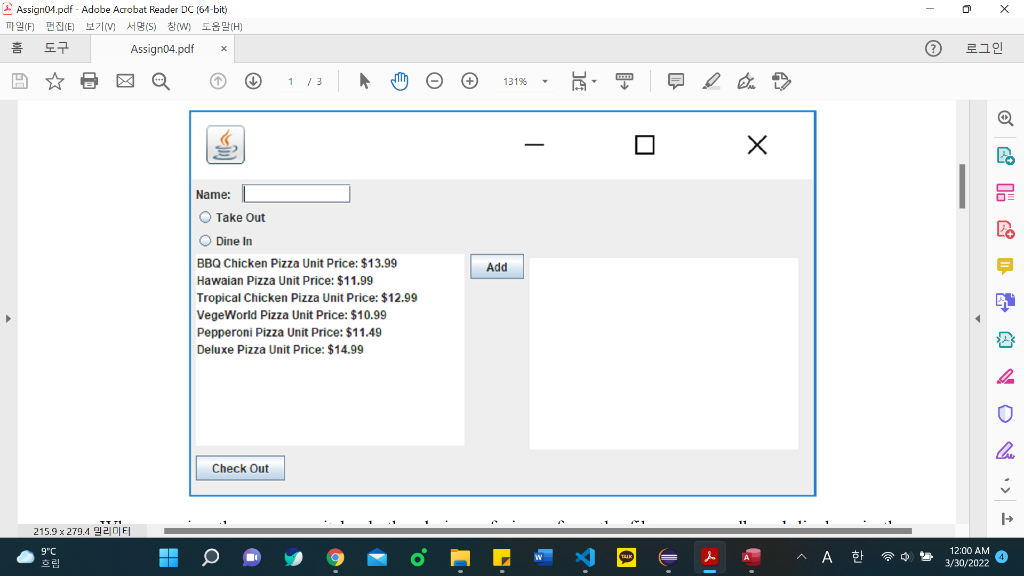Open Microsoft Word from taskbar
This screenshot has width=1024, height=576.
(543, 558)
